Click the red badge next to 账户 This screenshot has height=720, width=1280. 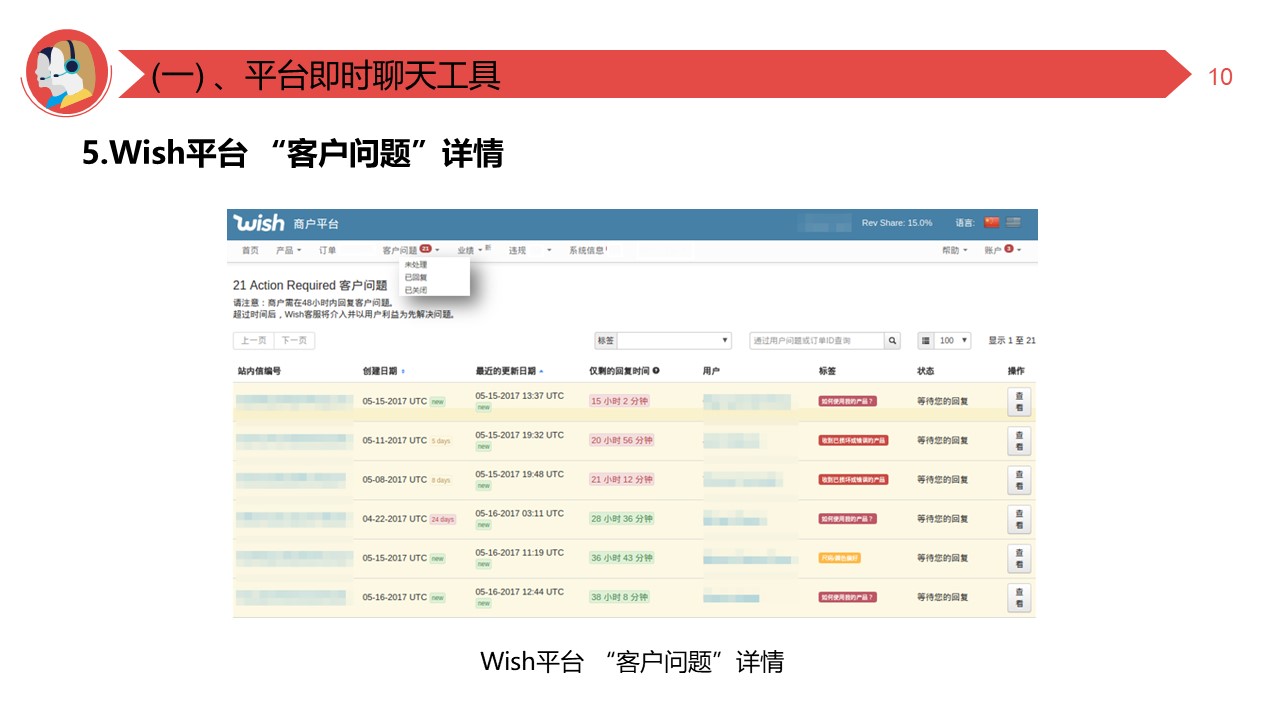tap(1009, 249)
